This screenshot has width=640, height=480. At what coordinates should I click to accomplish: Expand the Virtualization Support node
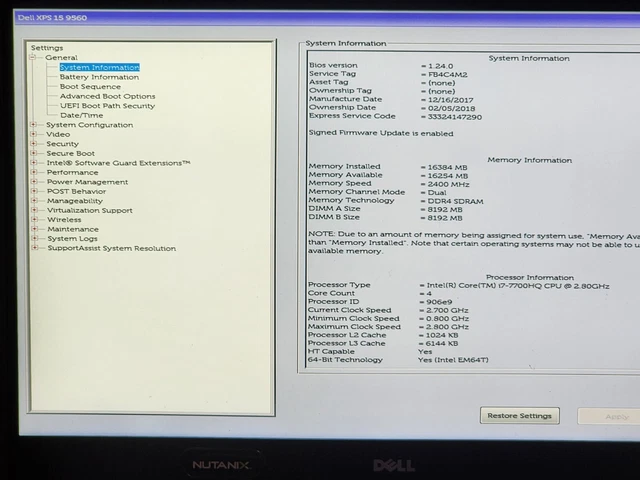coord(34,210)
